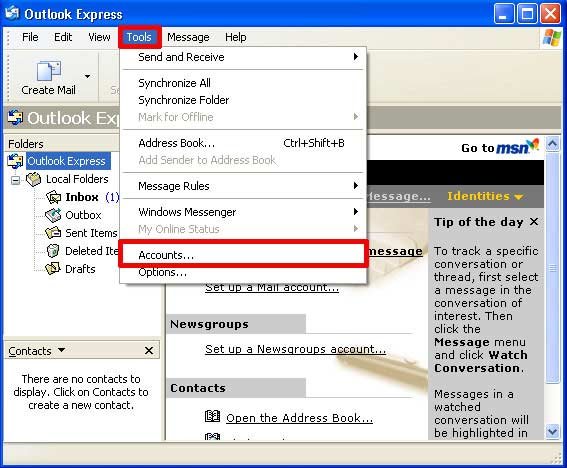Select Outbox in folder tree
The height and width of the screenshot is (468, 567).
point(83,215)
